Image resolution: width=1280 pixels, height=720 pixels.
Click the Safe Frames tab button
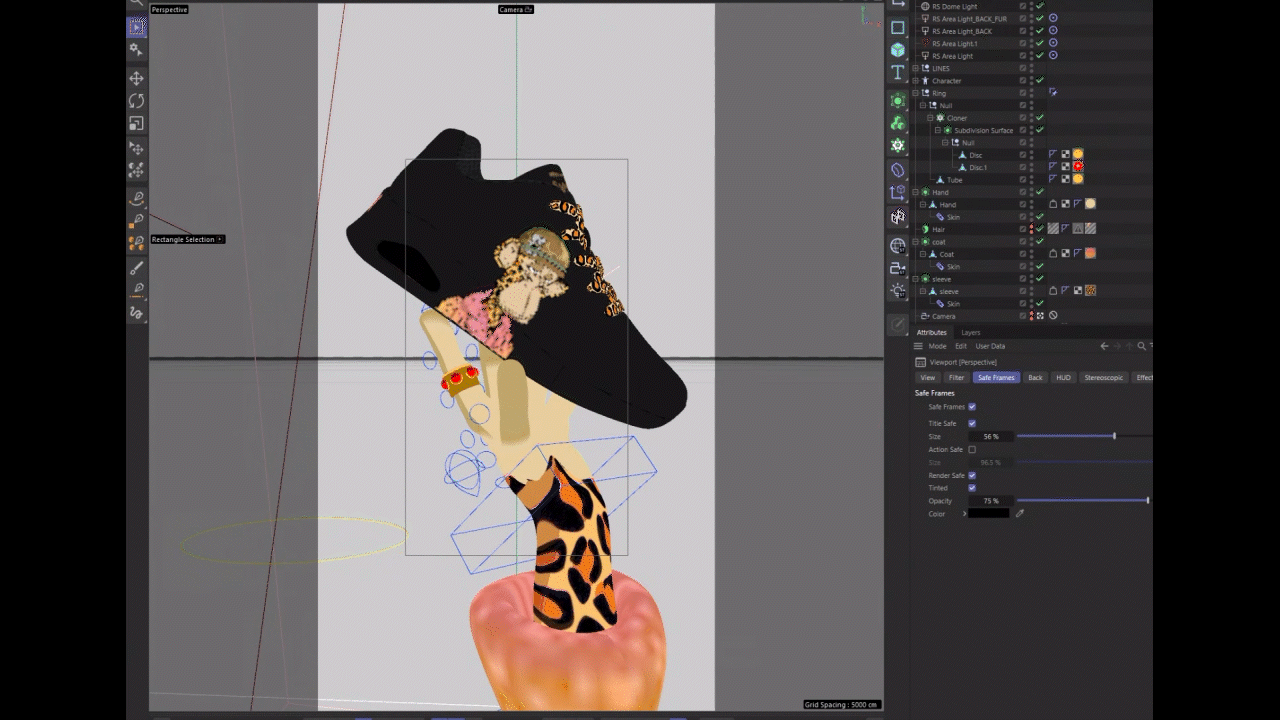pyautogui.click(x=996, y=377)
